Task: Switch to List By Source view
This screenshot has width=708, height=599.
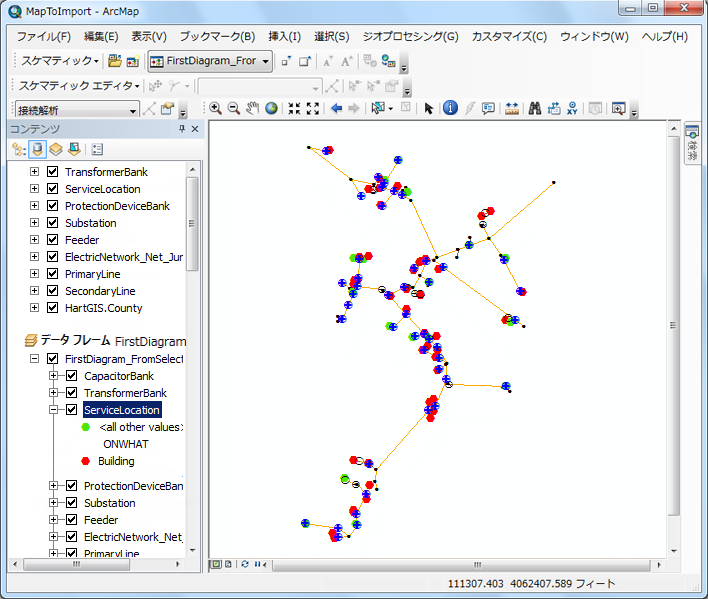Action: tap(37, 149)
